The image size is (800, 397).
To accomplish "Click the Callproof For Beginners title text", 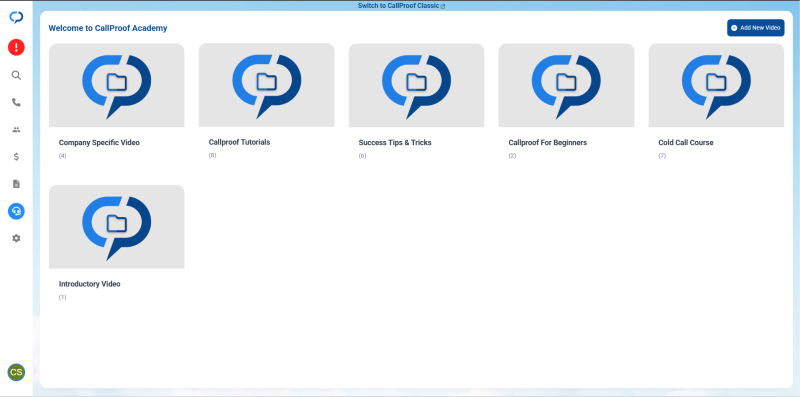I will click(x=547, y=143).
